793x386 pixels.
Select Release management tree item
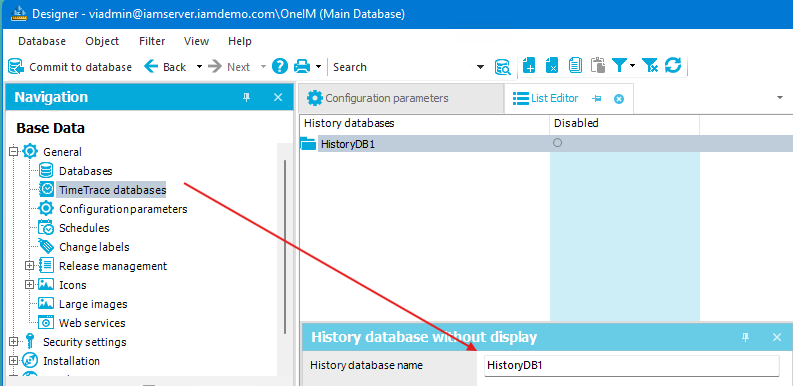(113, 266)
